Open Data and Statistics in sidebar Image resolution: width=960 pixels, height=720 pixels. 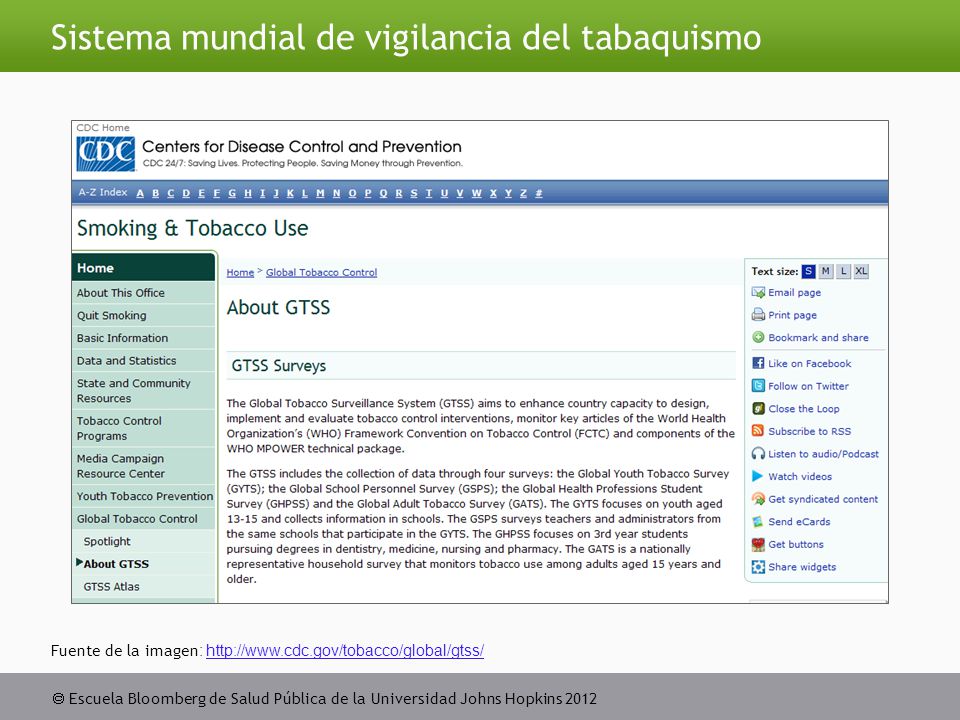(x=143, y=361)
